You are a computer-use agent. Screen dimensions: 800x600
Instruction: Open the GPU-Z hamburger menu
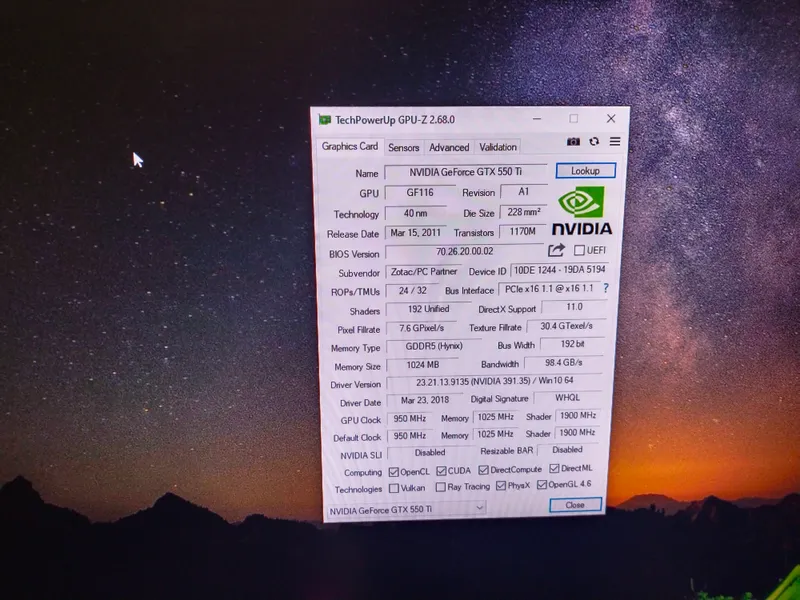[x=615, y=141]
